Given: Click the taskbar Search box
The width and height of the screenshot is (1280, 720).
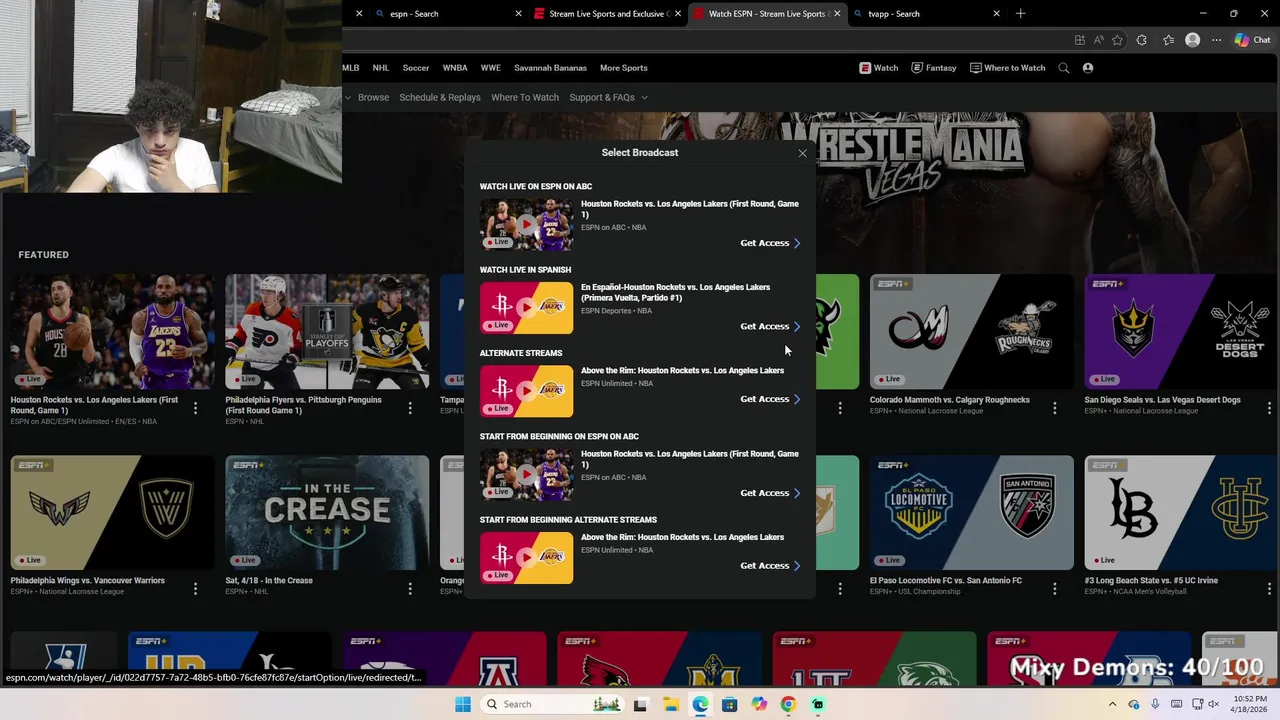Looking at the screenshot, I should click(552, 704).
